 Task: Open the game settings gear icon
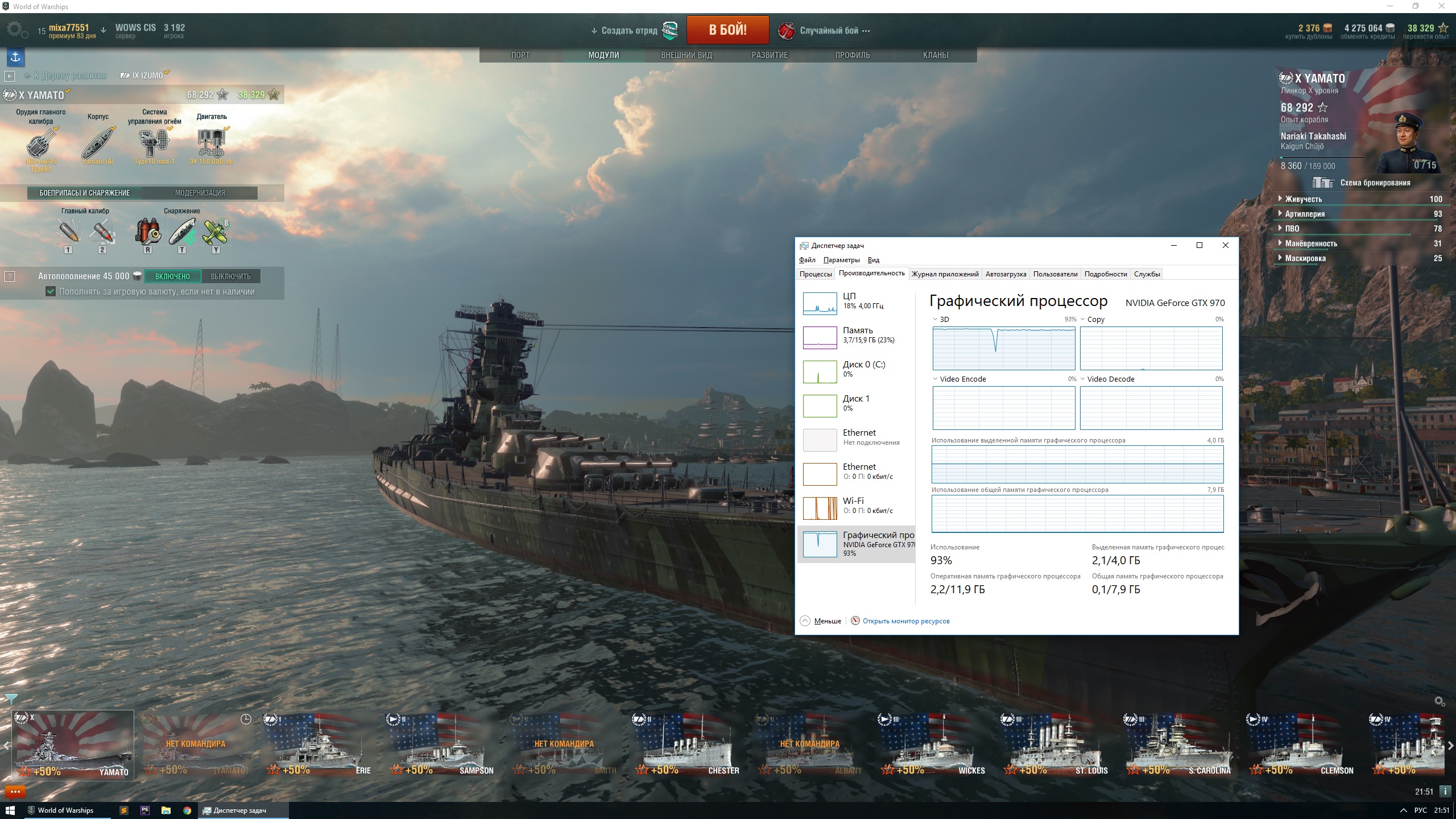pos(16,30)
